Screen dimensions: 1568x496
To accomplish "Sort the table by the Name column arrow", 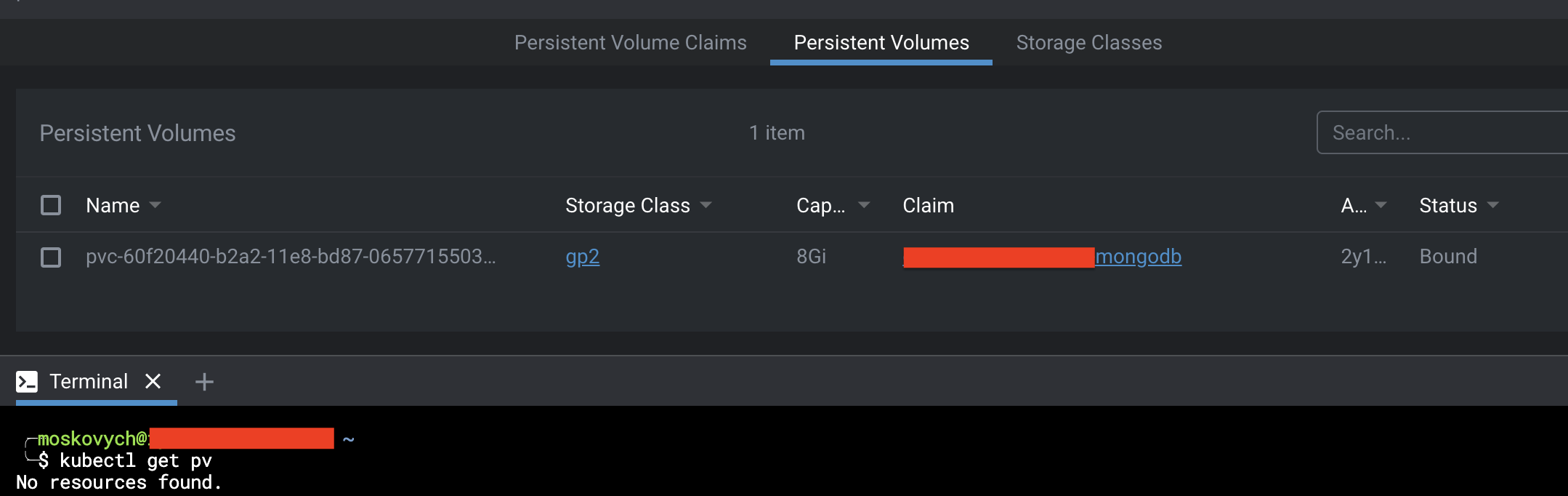I will coord(155,206).
